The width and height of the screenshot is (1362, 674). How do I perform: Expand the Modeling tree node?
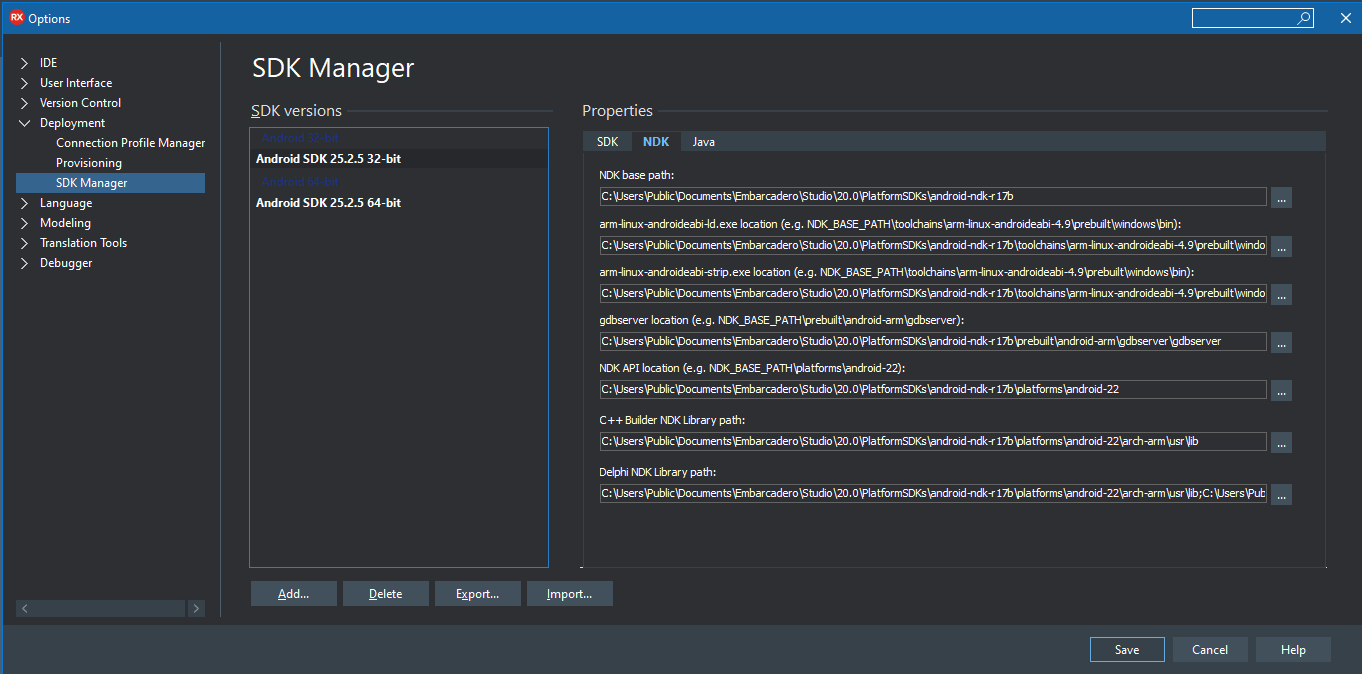click(x=24, y=223)
